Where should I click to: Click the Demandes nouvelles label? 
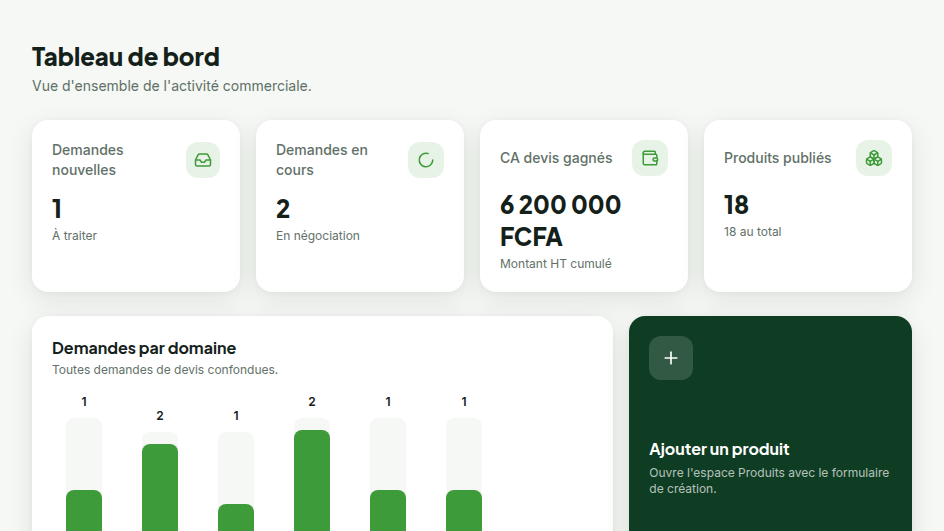pyautogui.click(x=88, y=160)
